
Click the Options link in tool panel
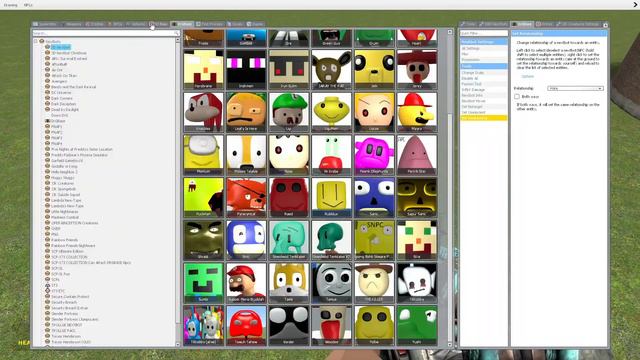[527, 76]
